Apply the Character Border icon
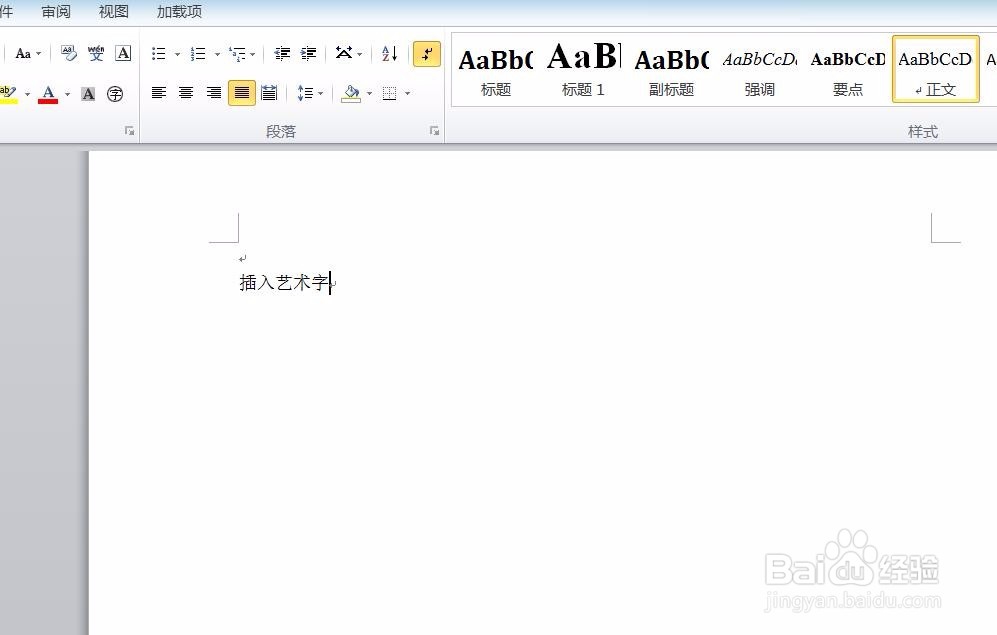This screenshot has height=635, width=997. (123, 53)
